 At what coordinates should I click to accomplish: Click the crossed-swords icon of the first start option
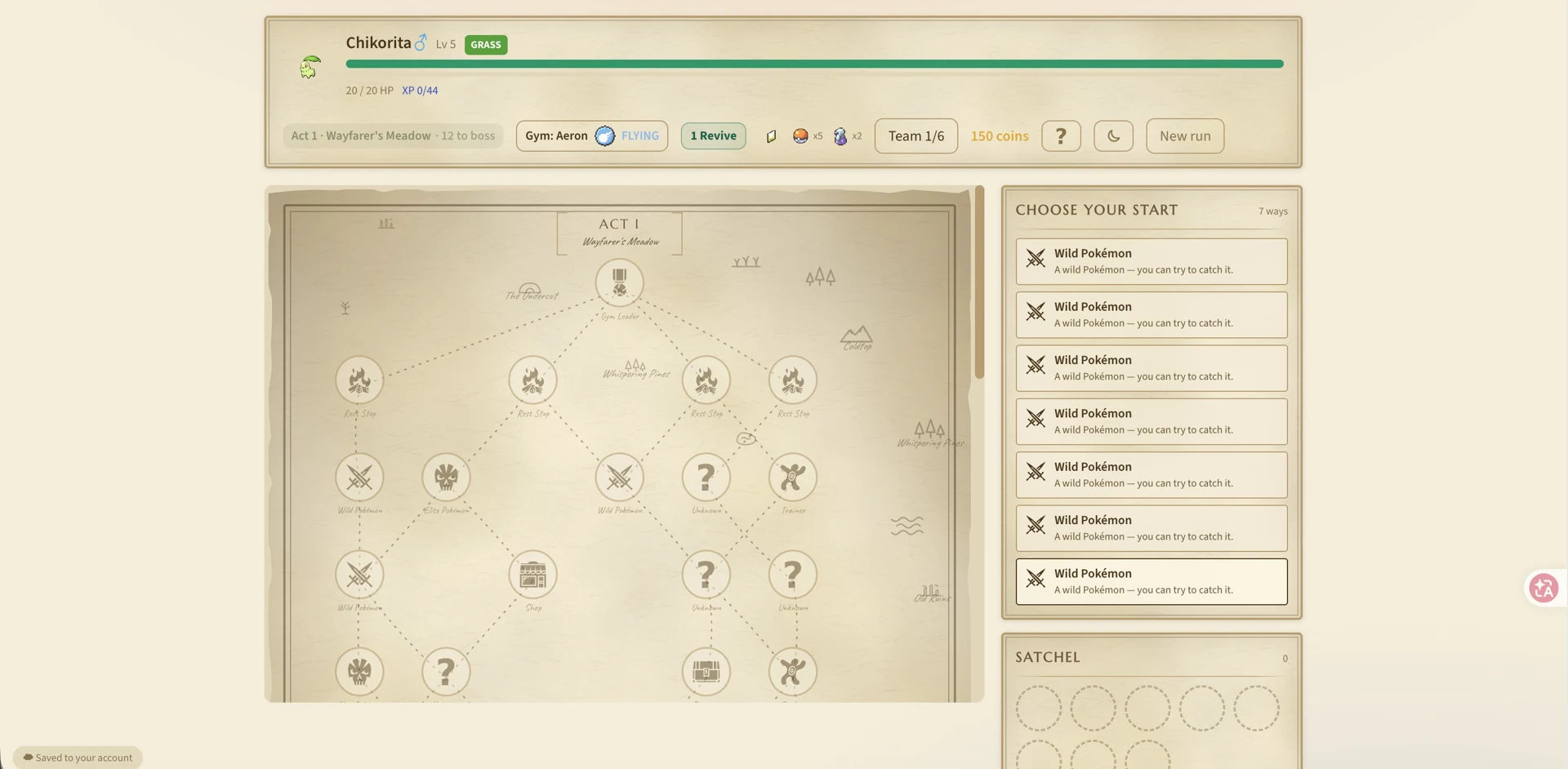(1036, 259)
